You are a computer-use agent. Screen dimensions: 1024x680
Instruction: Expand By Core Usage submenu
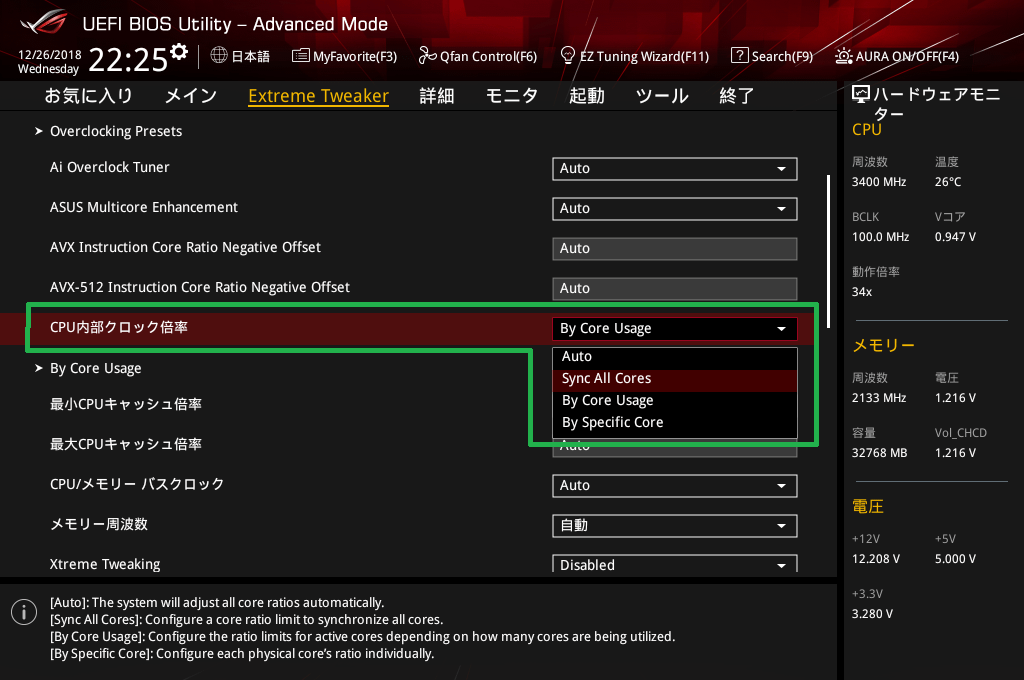pos(95,368)
